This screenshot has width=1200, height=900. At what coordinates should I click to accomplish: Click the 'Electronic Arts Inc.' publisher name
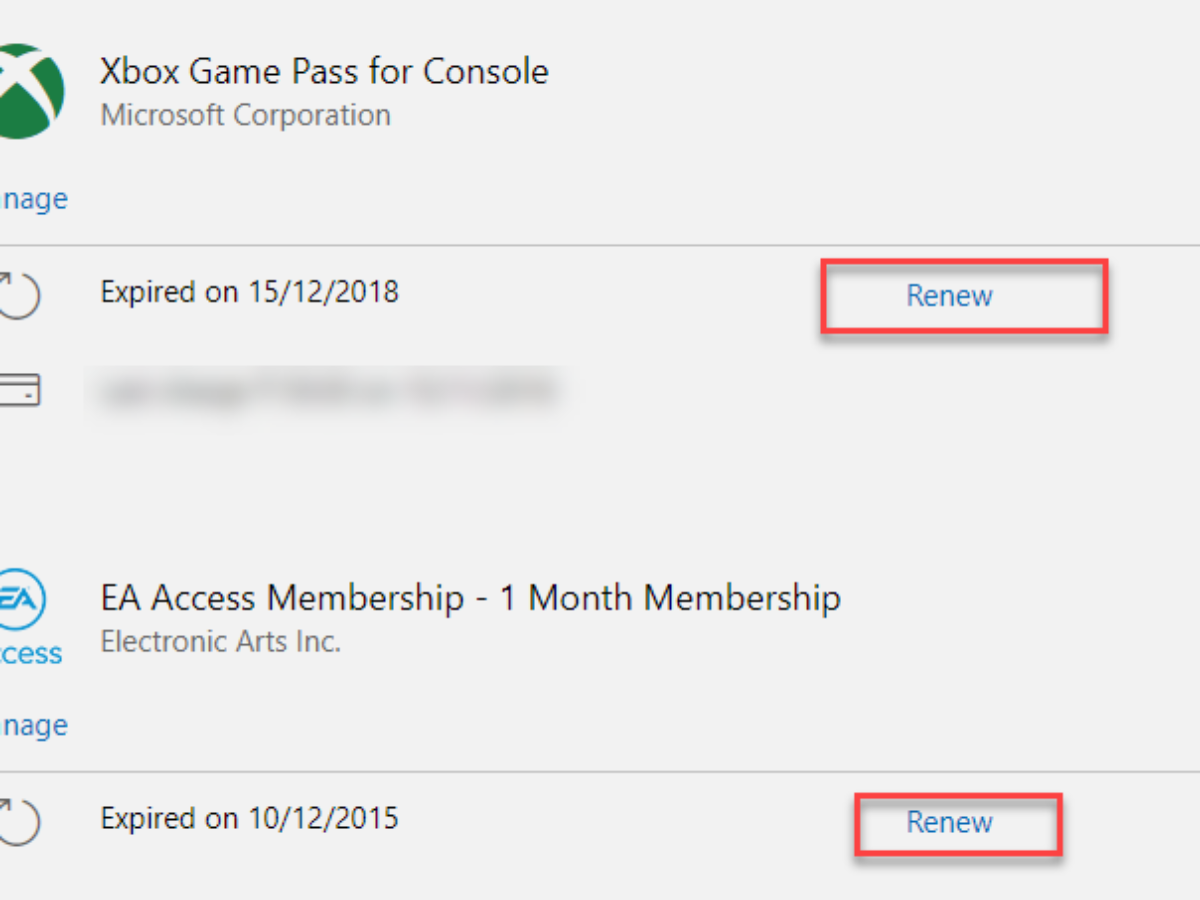pyautogui.click(x=221, y=641)
